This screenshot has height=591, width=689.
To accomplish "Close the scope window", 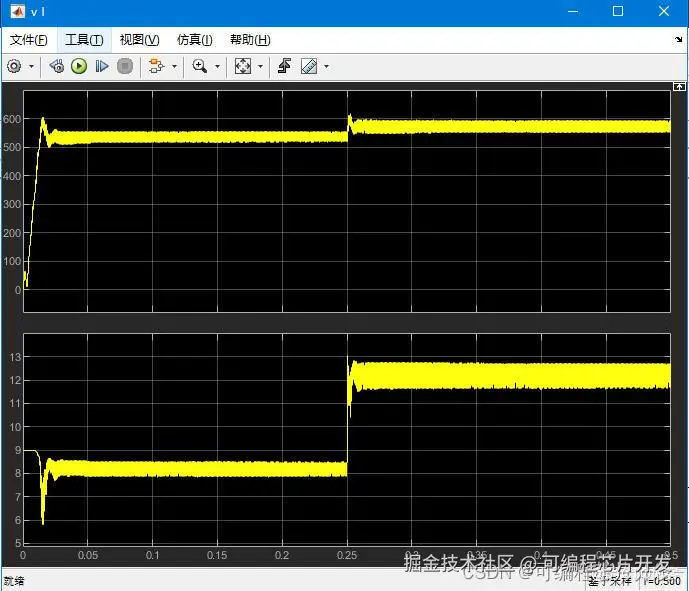I will tap(664, 11).
